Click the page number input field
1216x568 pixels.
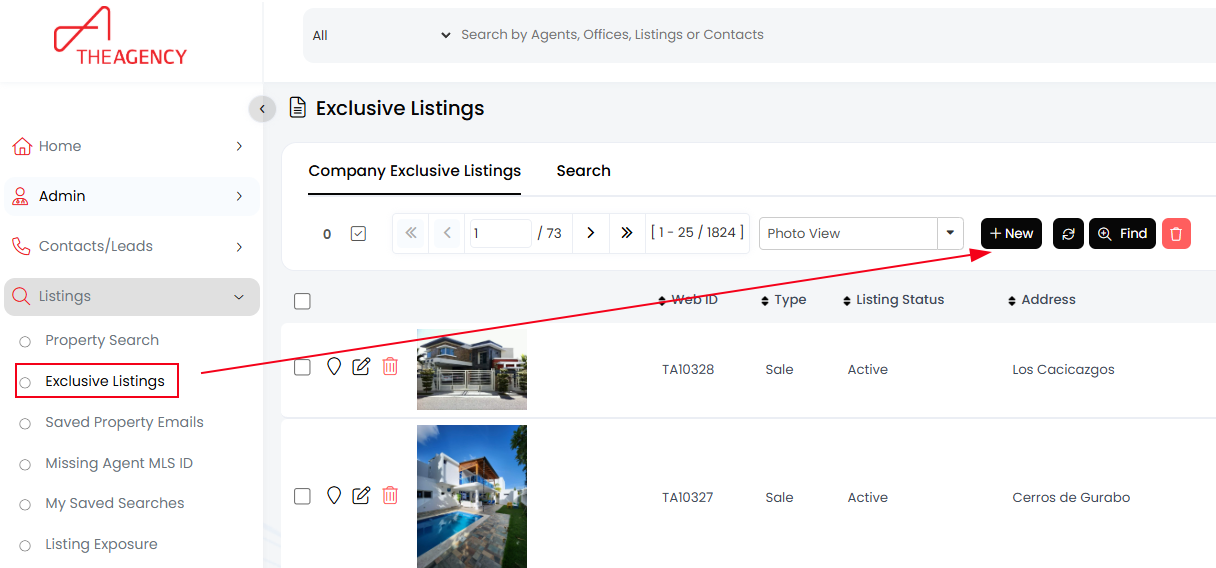click(500, 233)
